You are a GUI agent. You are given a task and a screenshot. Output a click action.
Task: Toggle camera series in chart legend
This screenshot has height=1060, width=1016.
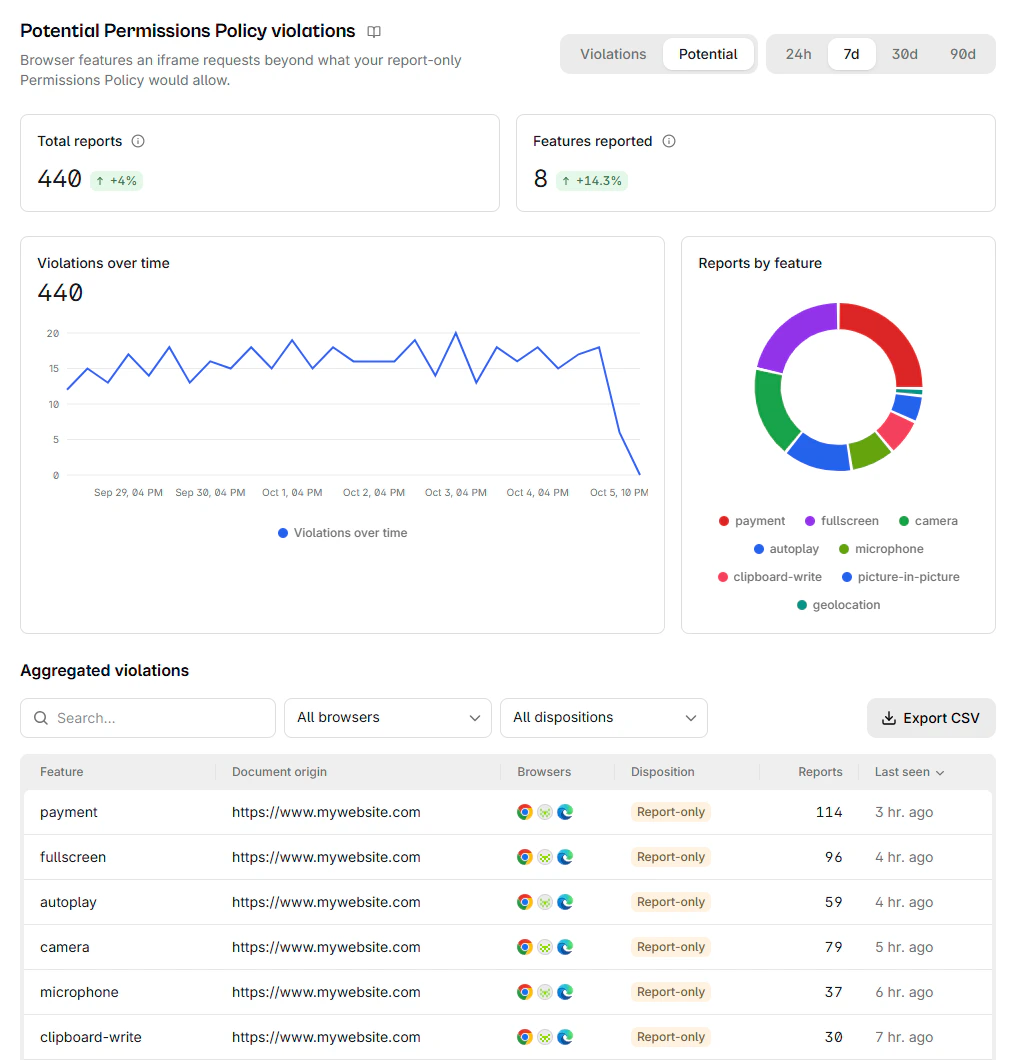click(x=928, y=521)
